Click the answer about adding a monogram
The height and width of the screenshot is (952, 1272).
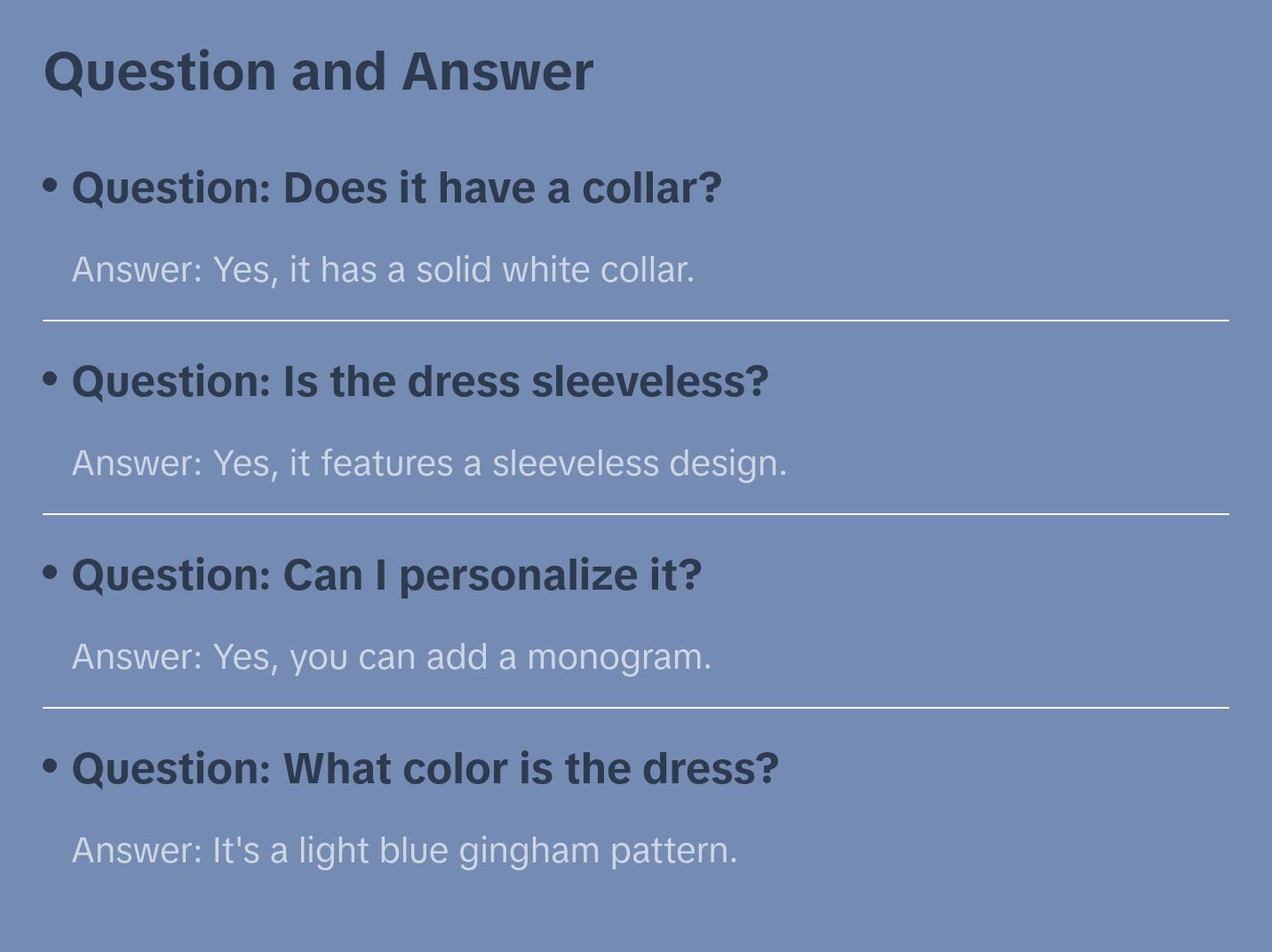point(392,657)
